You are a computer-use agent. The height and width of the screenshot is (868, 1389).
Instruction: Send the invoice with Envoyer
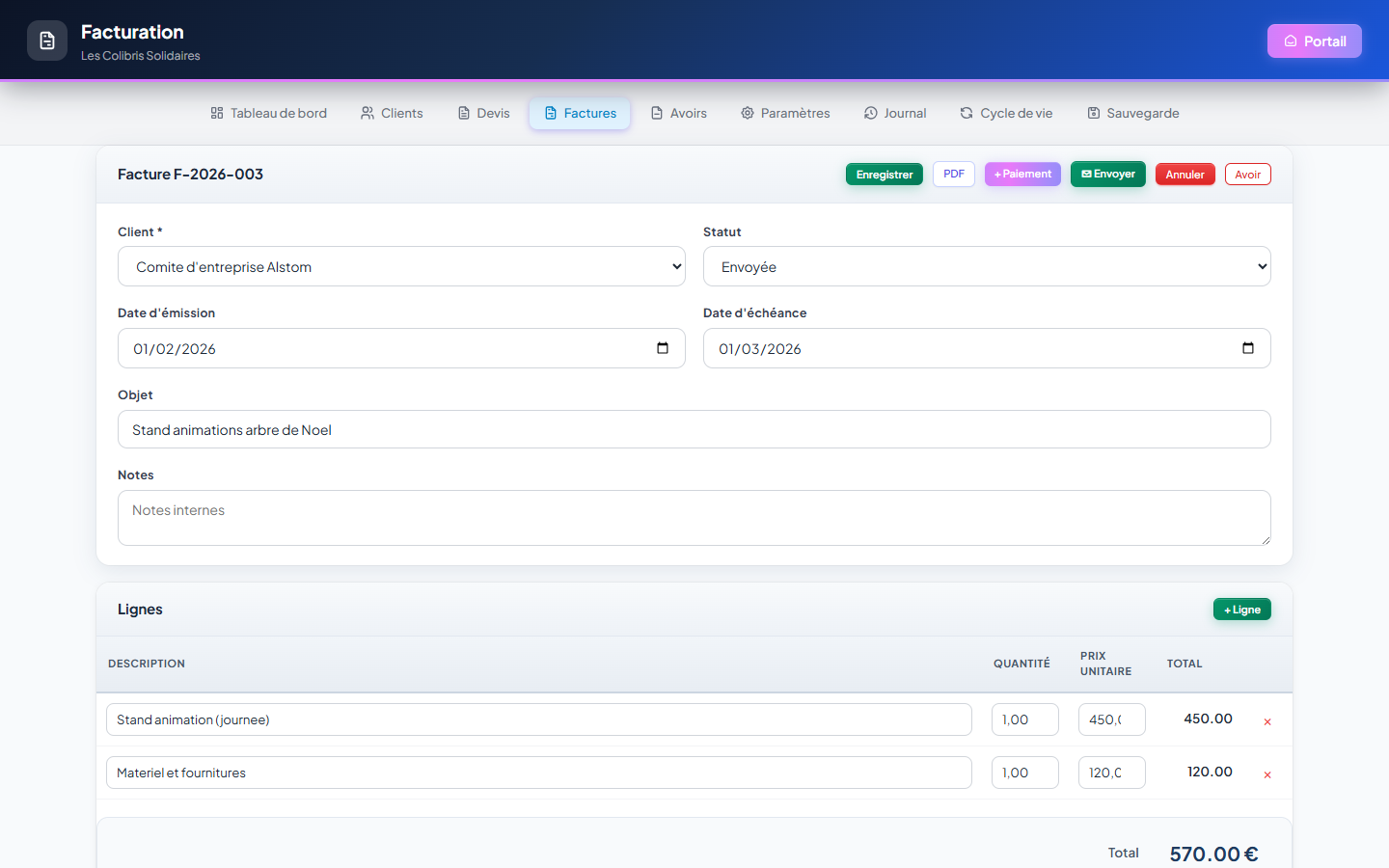click(1108, 174)
